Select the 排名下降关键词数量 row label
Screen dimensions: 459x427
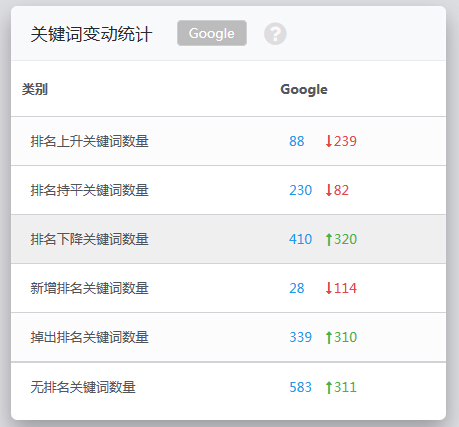tap(89, 239)
